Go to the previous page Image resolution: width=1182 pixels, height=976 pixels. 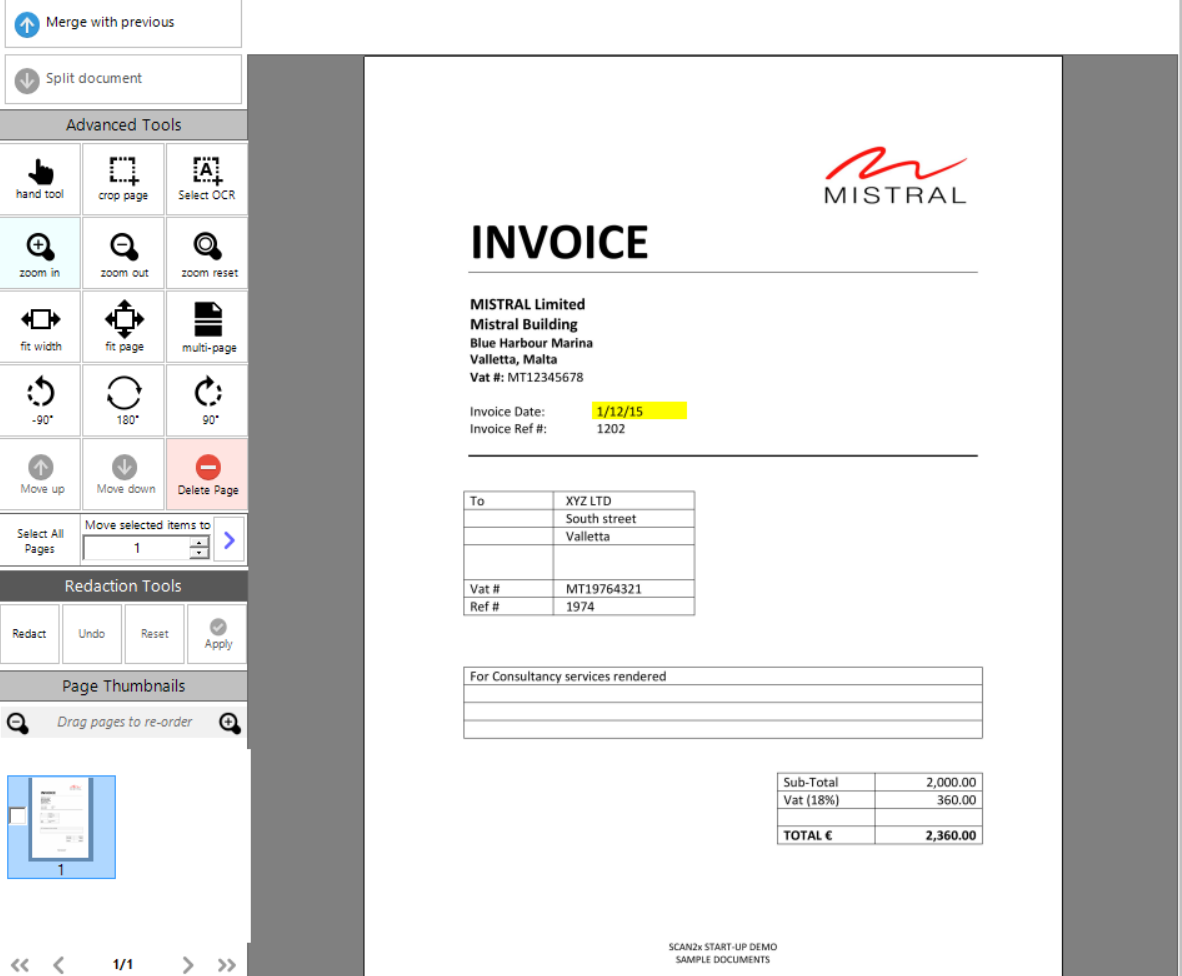click(59, 965)
